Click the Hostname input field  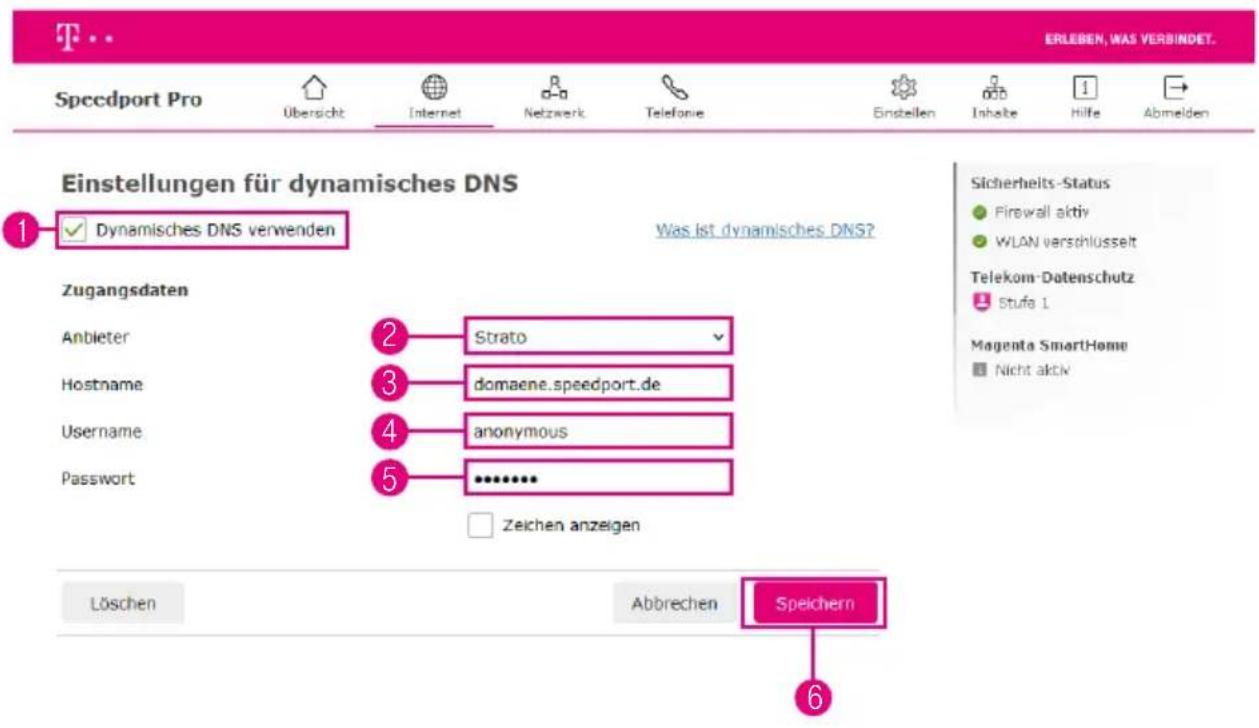click(598, 384)
